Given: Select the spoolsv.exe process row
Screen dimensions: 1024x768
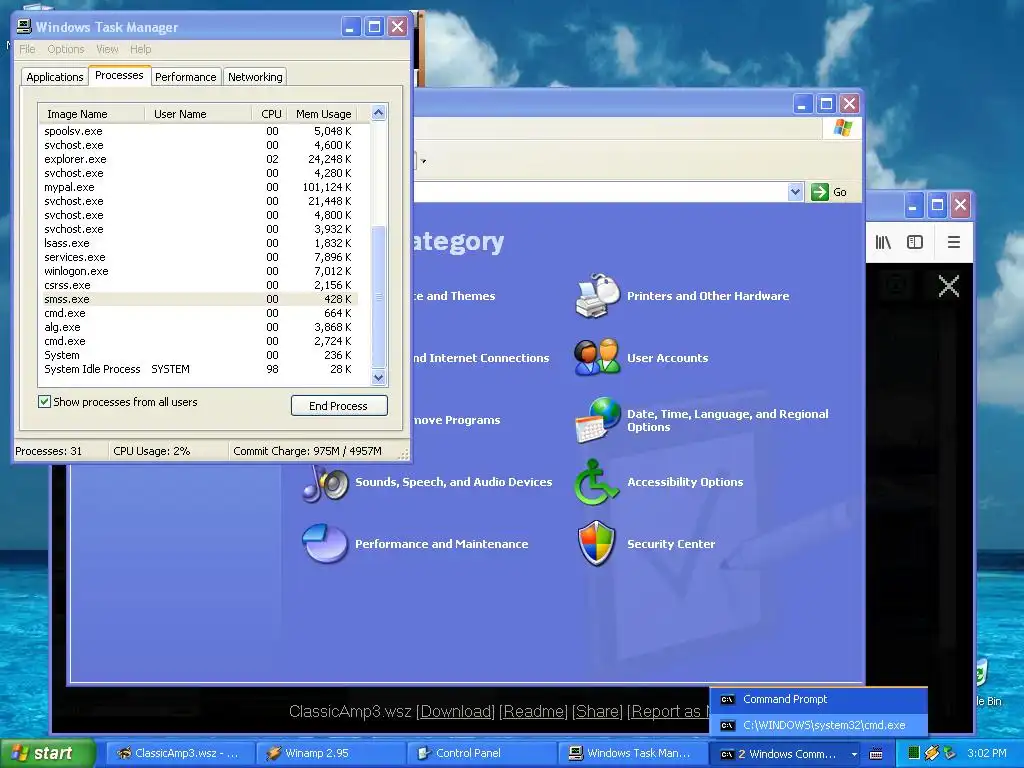Looking at the screenshot, I should coord(198,131).
